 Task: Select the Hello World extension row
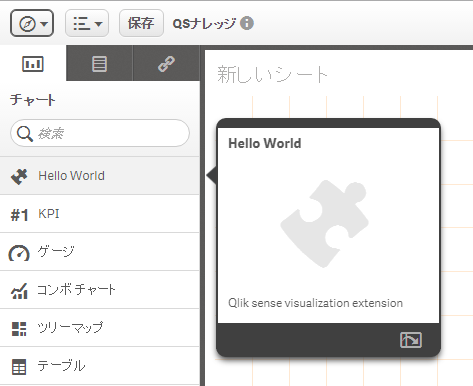pos(100,176)
